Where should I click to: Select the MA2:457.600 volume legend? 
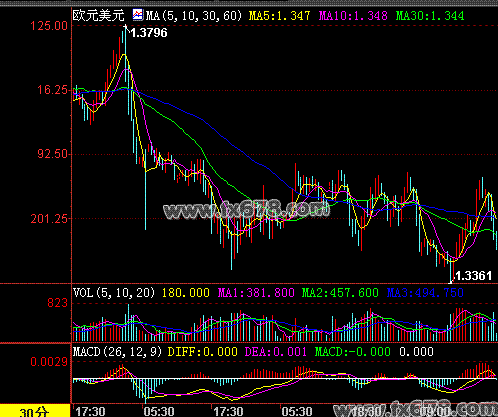[x=340, y=293]
